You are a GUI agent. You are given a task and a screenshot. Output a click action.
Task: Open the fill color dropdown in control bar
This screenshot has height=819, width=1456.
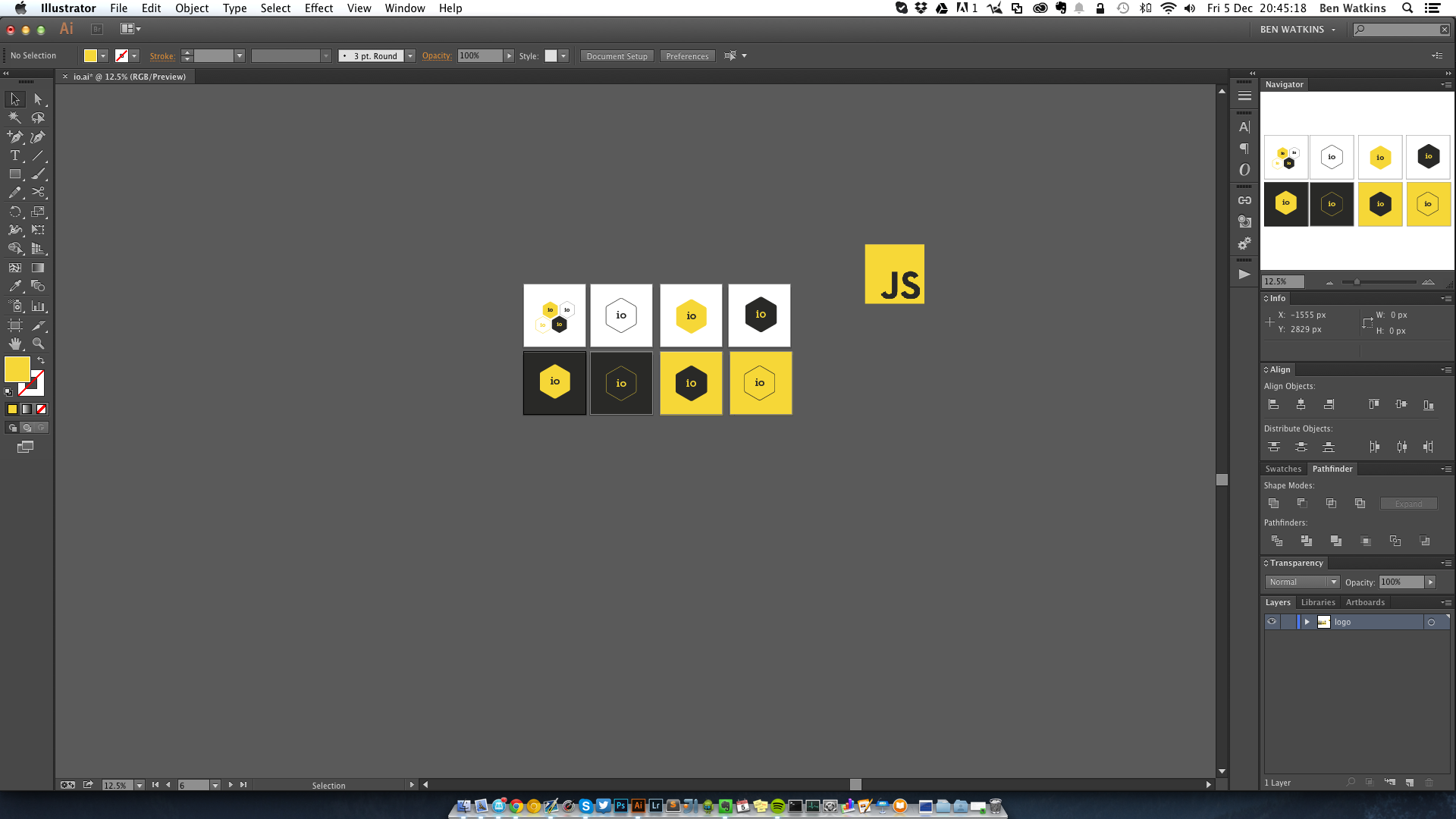[x=103, y=56]
